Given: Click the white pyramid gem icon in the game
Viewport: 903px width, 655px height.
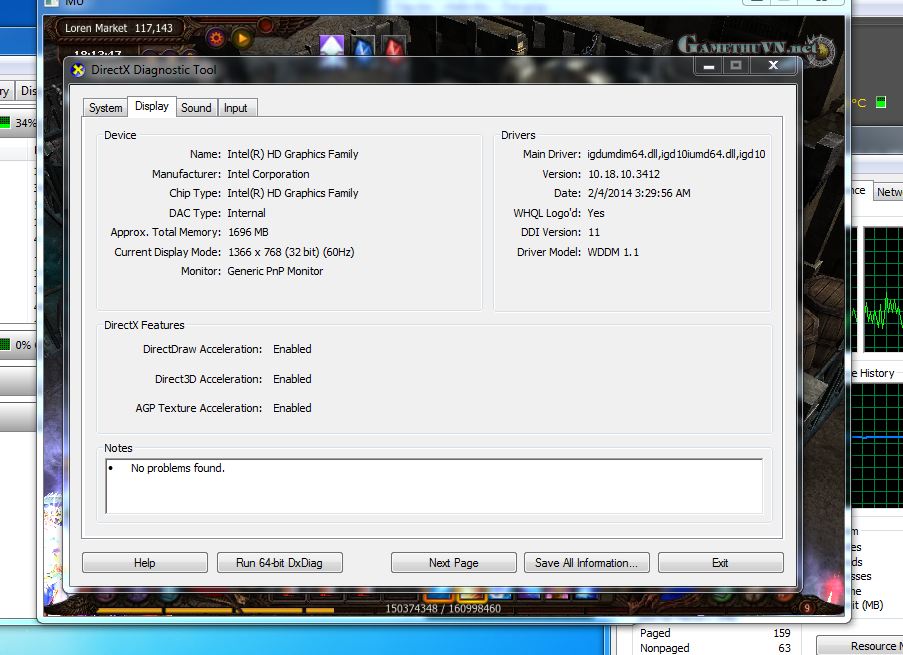Looking at the screenshot, I should point(332,46).
